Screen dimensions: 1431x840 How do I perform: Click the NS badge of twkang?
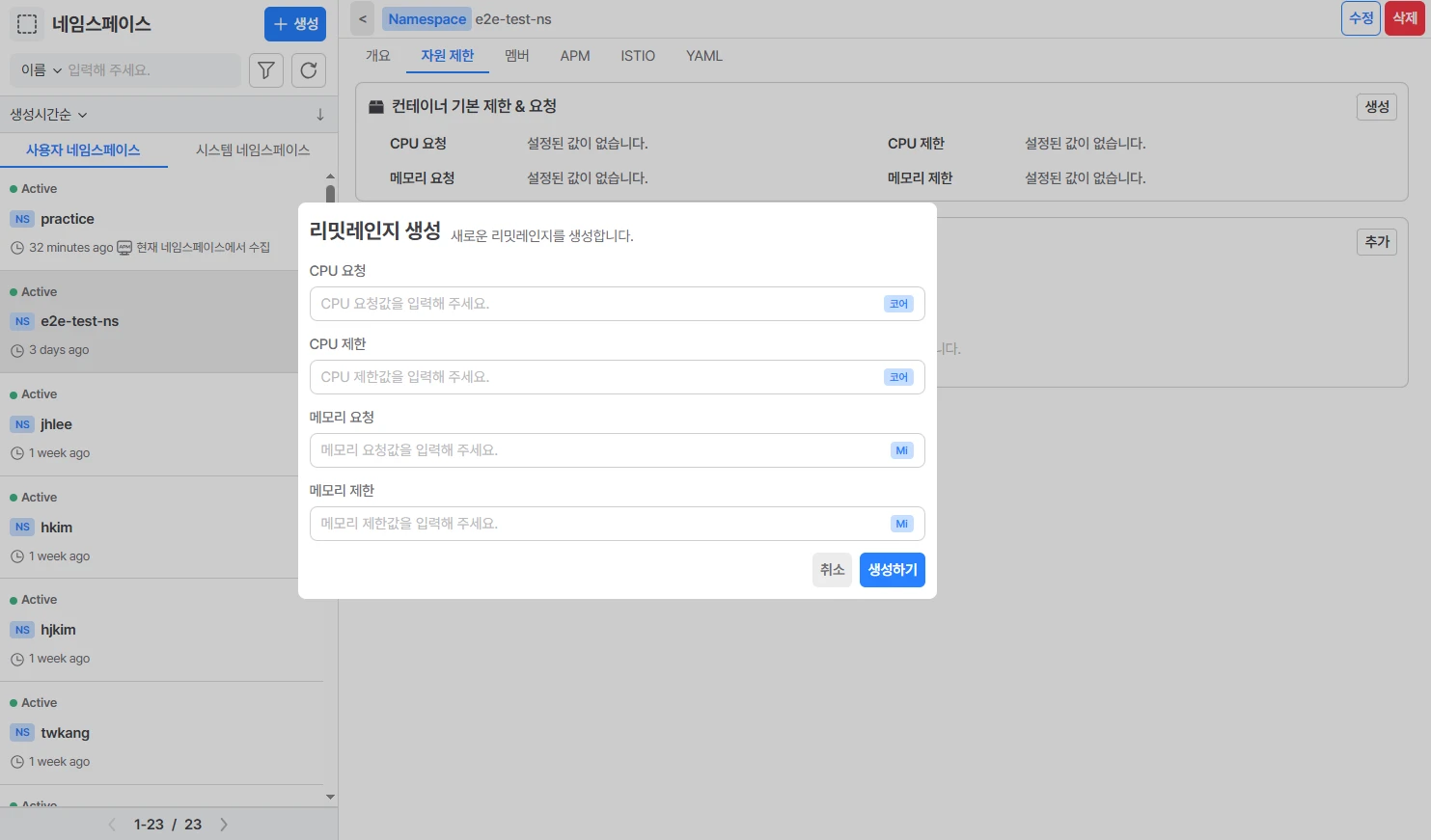pyautogui.click(x=22, y=733)
